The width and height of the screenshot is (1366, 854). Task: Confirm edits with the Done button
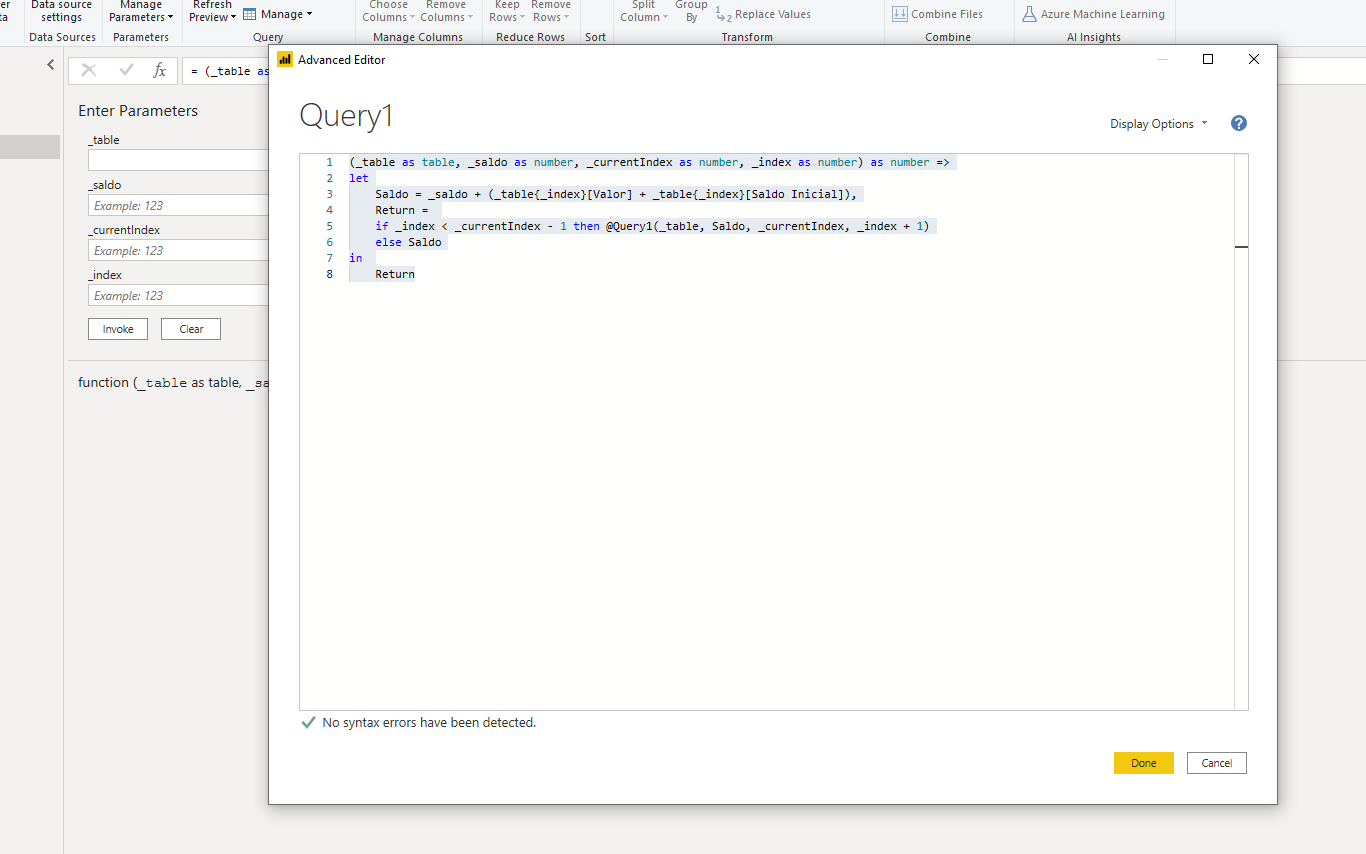click(1144, 763)
